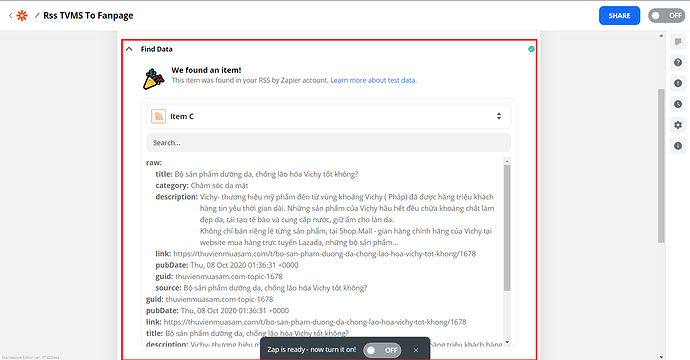Click the Rss TVMS To Fanpage title
Image resolution: width=690 pixels, height=360 pixels.
[88, 15]
